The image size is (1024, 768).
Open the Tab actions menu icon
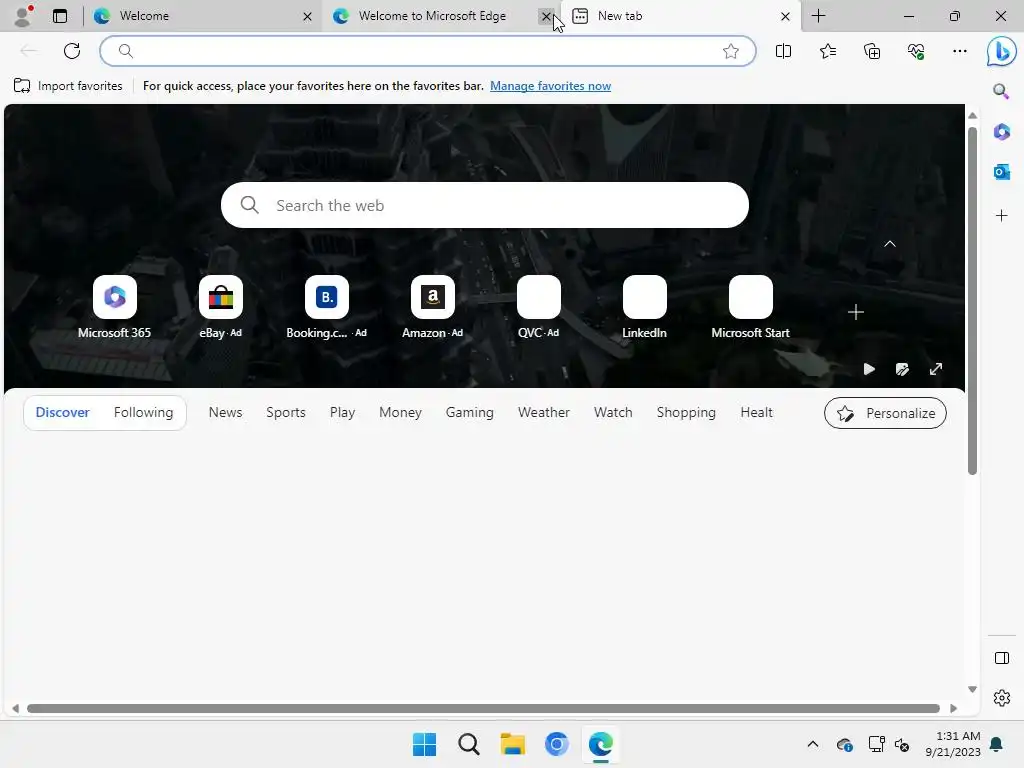60,16
